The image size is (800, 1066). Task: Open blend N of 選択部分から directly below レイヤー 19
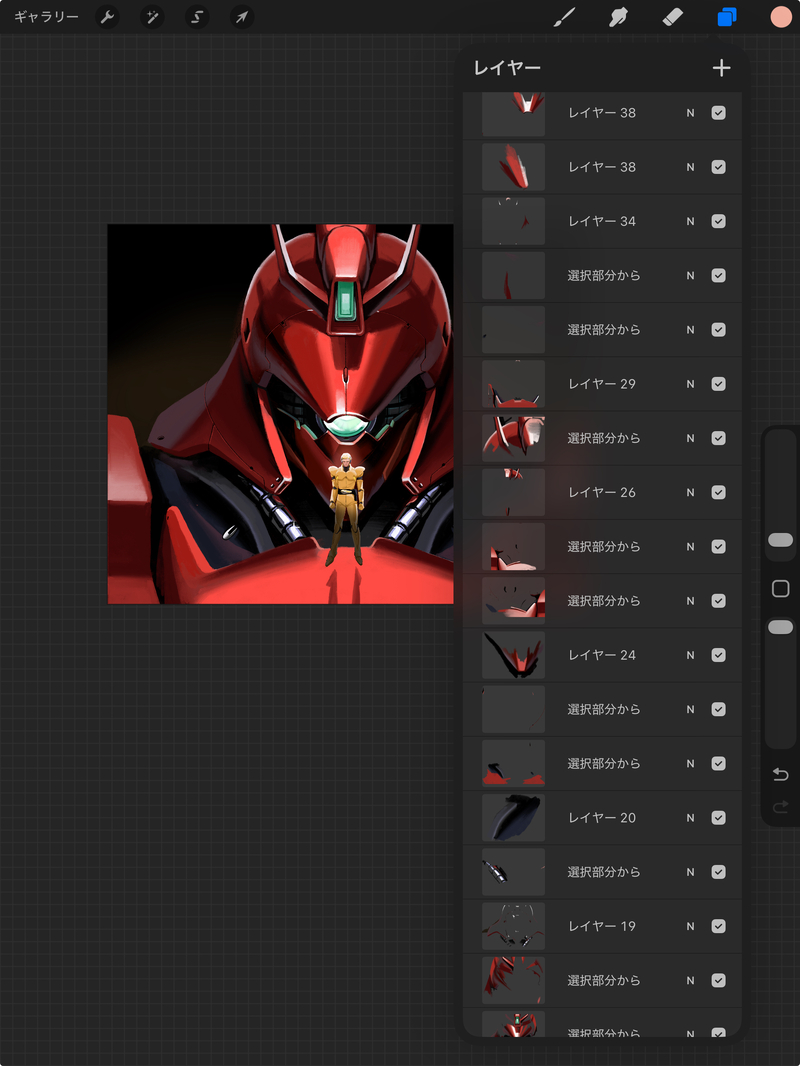click(691, 980)
